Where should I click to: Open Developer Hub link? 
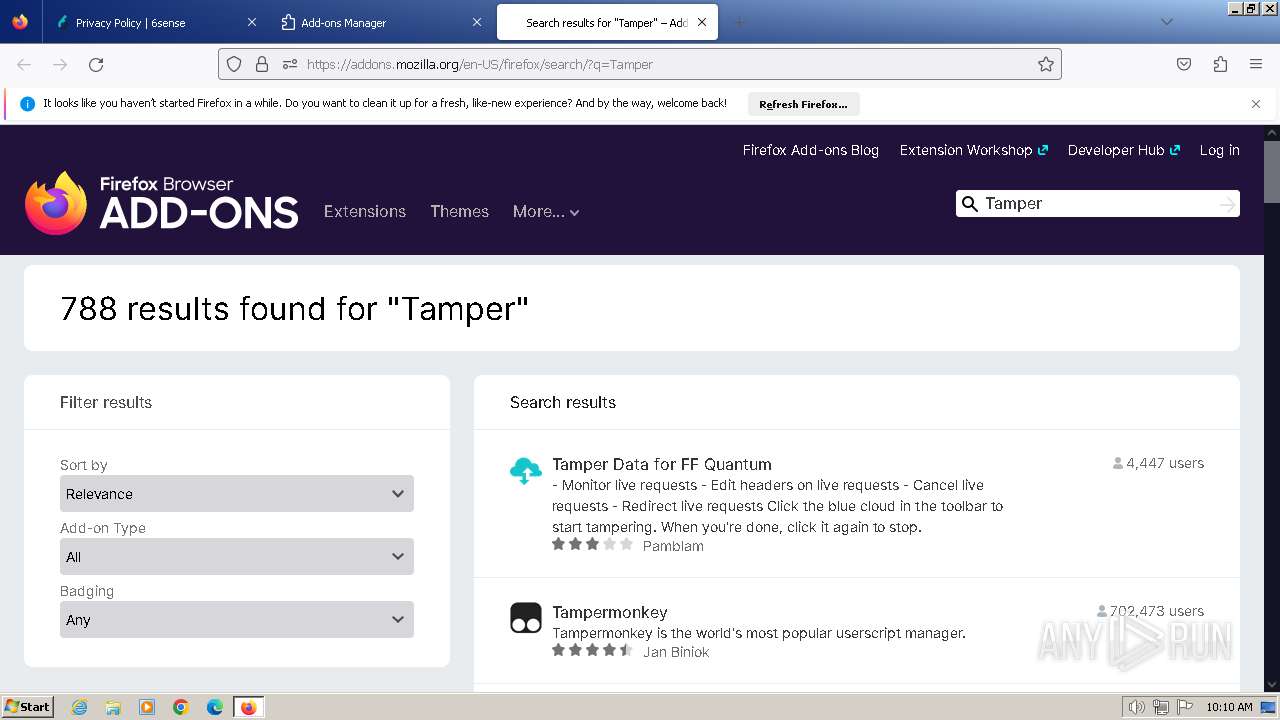1124,150
